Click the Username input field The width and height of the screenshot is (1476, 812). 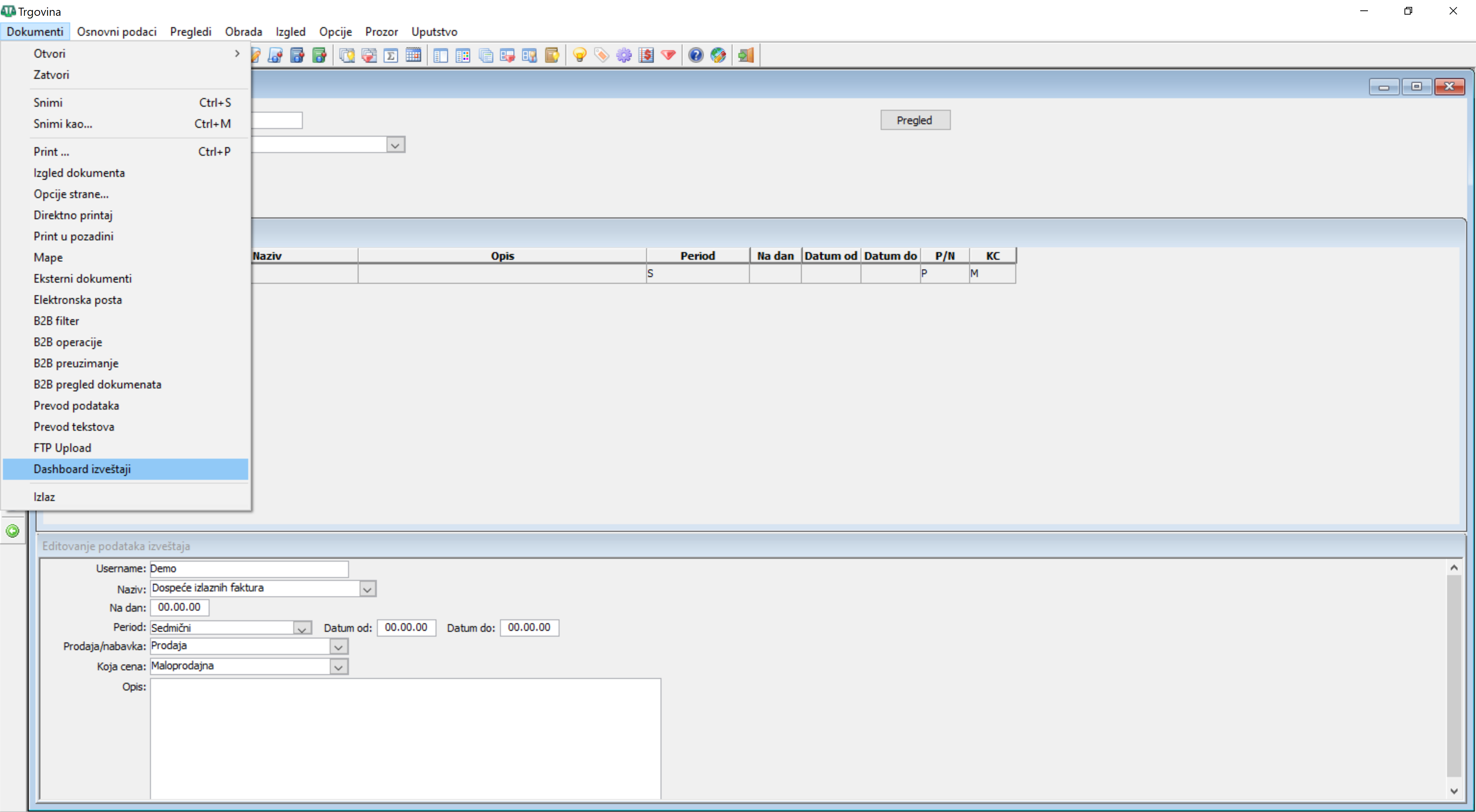pos(249,569)
